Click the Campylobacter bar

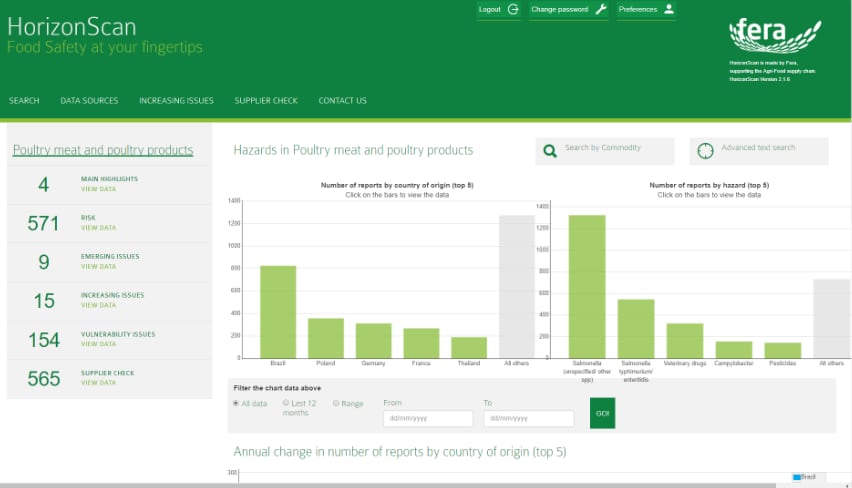click(734, 349)
